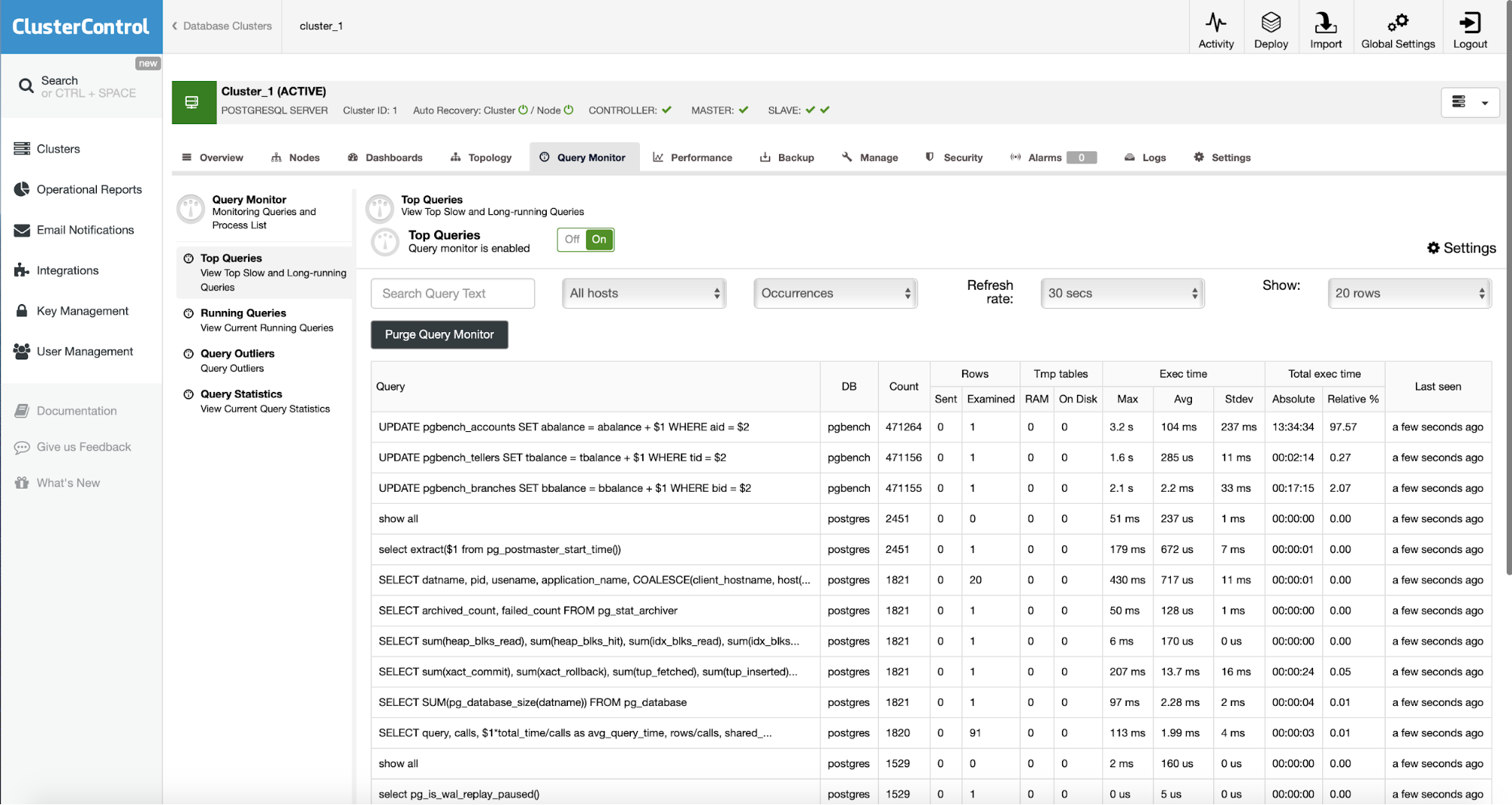Open What's New in sidebar
Screen dimensions: 1512x805
pyautogui.click(x=68, y=483)
